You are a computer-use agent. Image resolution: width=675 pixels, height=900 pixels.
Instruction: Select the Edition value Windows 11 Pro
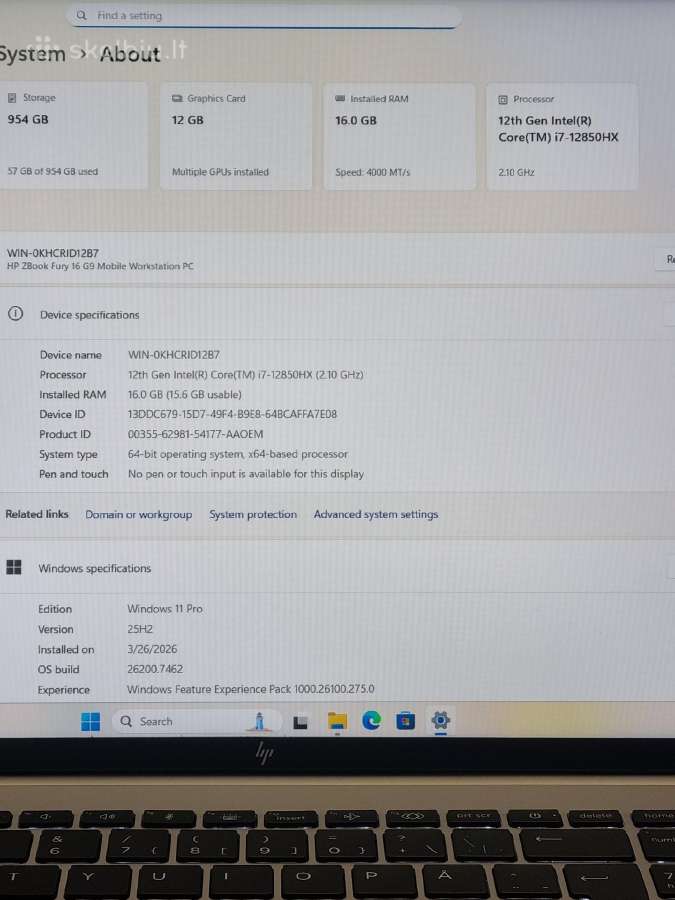[x=165, y=608]
